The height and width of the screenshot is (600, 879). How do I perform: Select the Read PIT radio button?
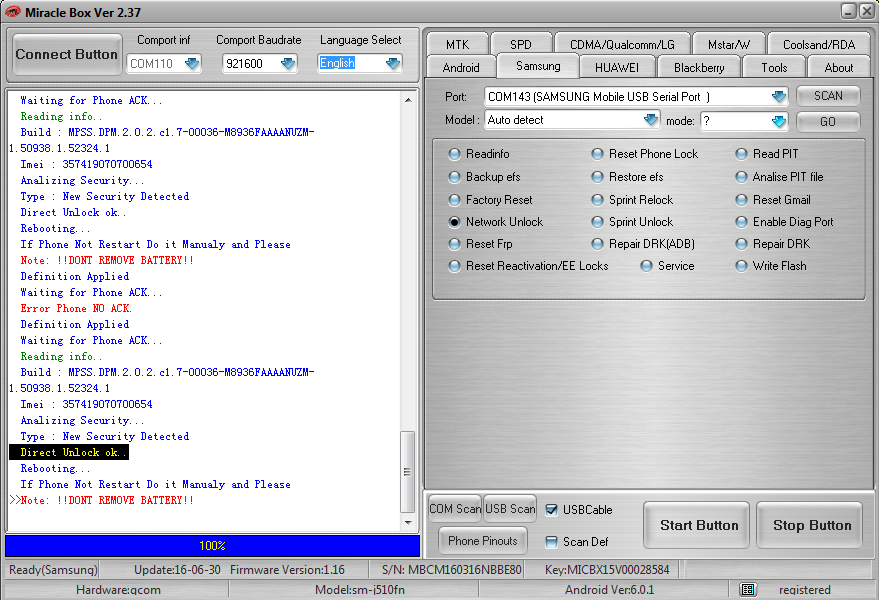click(742, 154)
